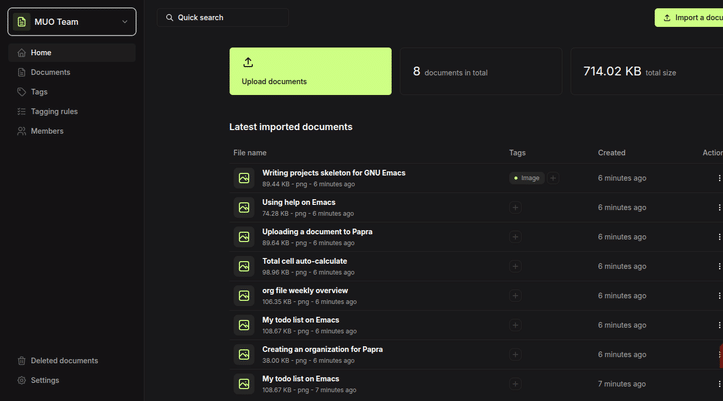Open Tagging rules in sidebar

pyautogui.click(x=72, y=112)
